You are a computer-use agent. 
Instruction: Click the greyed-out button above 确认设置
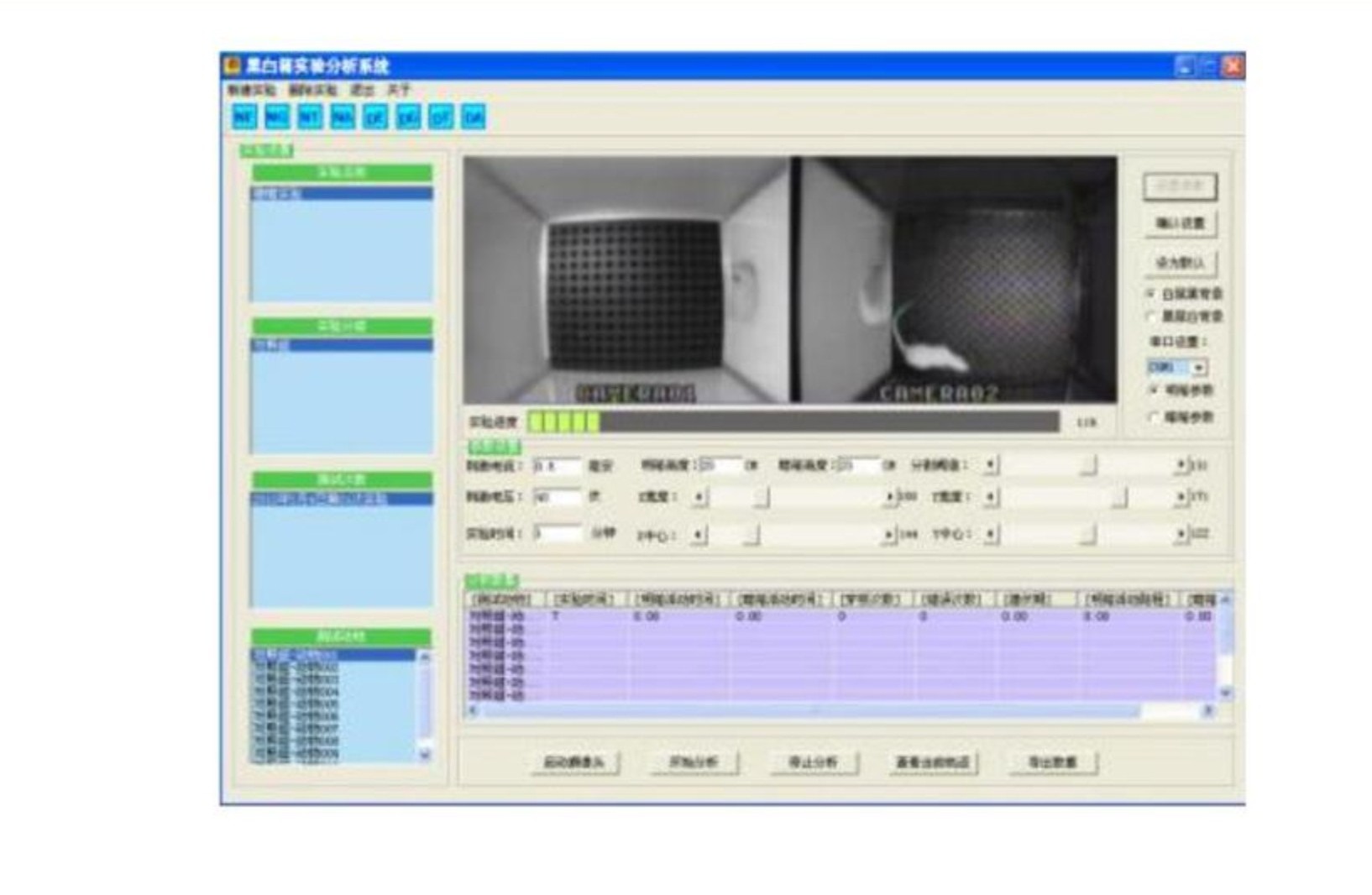click(1180, 186)
